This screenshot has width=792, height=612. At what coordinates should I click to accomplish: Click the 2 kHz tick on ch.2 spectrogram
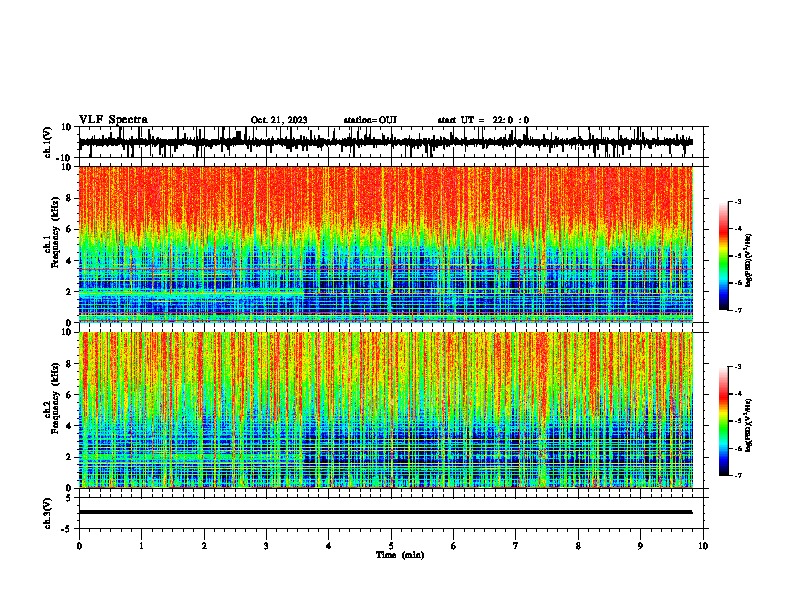pos(69,457)
